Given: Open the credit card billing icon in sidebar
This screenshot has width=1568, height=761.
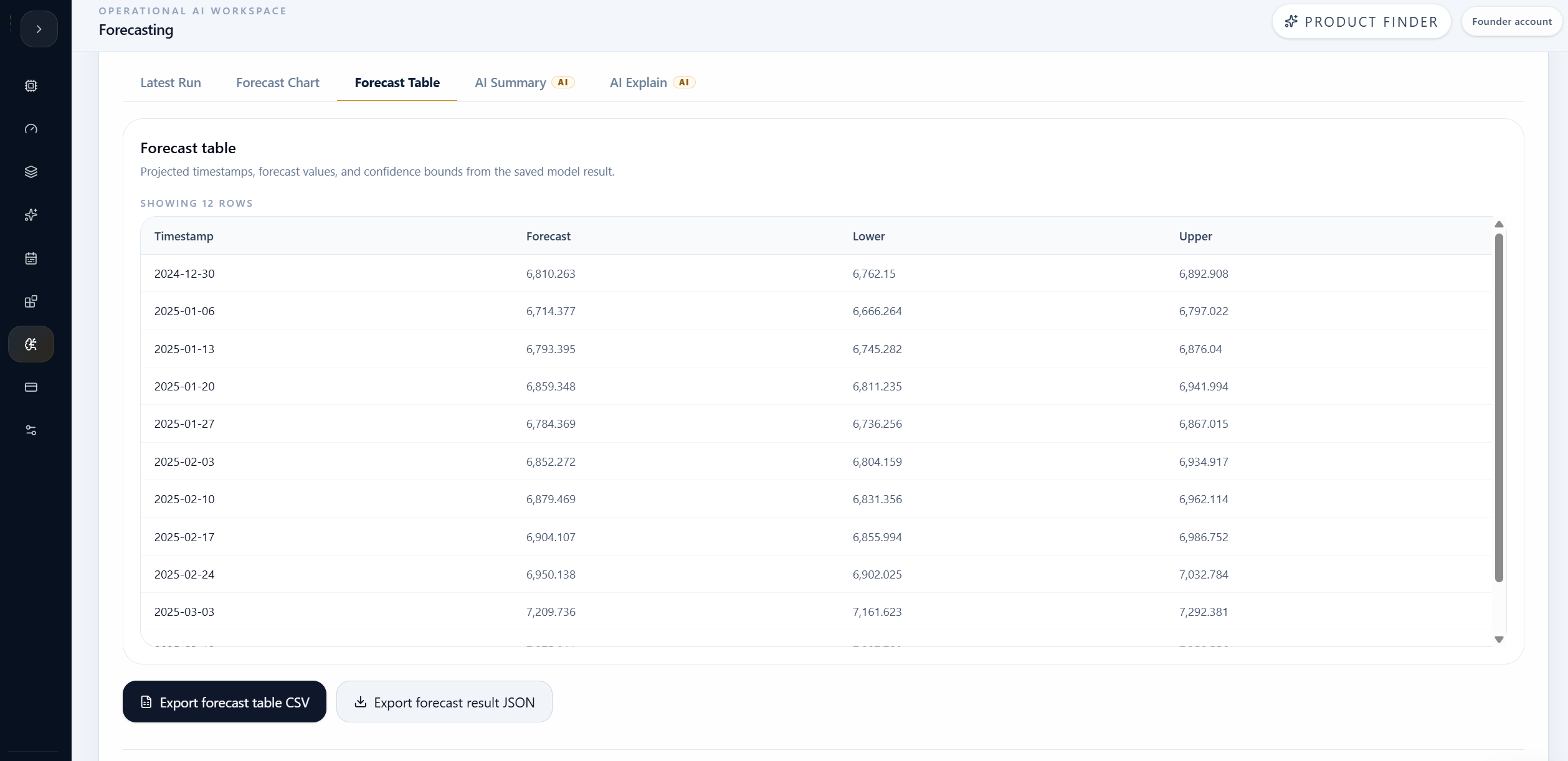Looking at the screenshot, I should click(x=31, y=387).
